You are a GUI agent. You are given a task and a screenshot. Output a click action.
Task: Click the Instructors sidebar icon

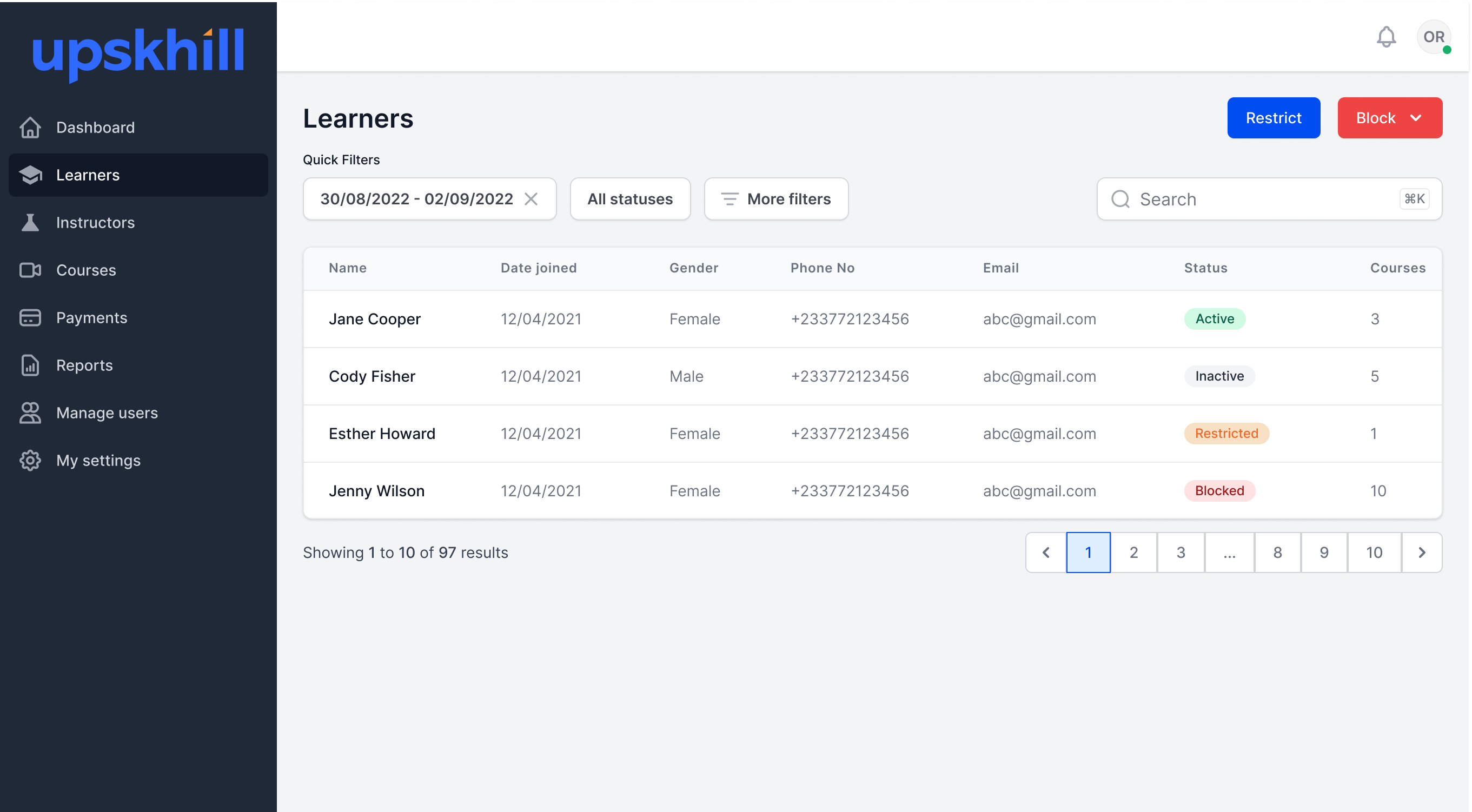click(30, 222)
